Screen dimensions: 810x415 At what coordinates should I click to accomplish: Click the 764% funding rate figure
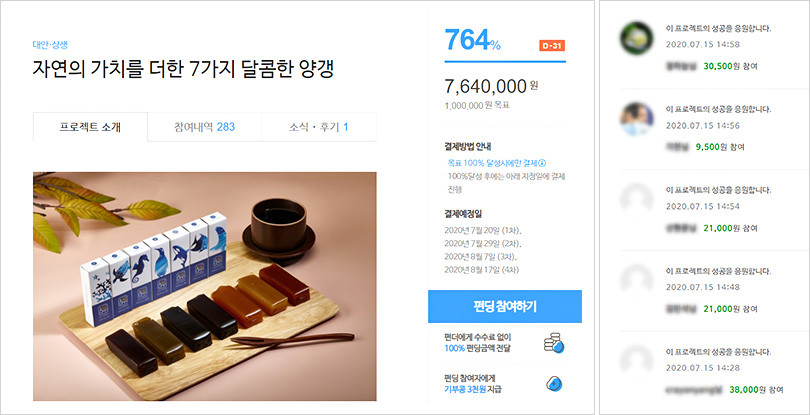pyautogui.click(x=473, y=40)
